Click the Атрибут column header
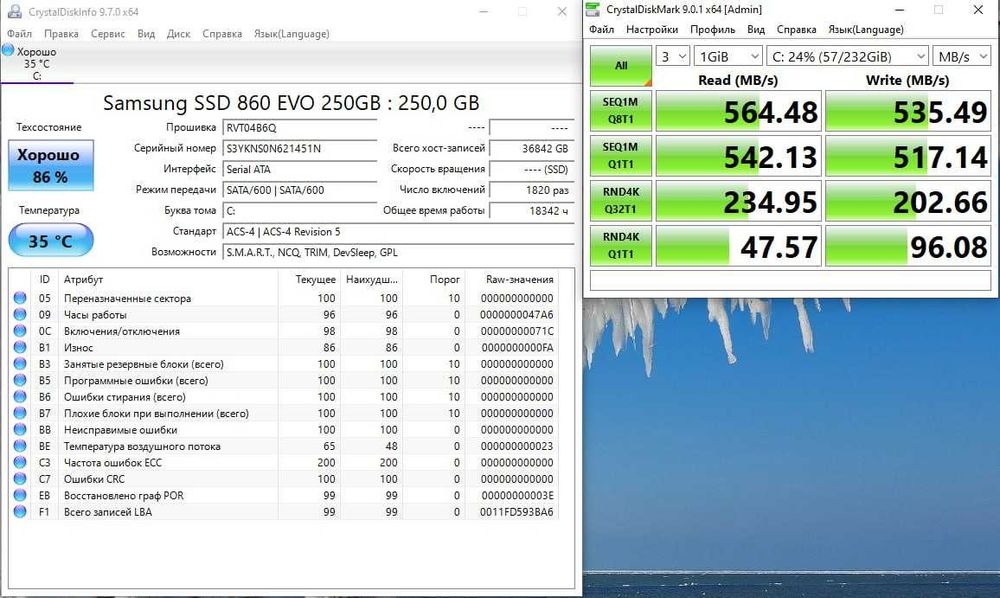 click(x=168, y=279)
